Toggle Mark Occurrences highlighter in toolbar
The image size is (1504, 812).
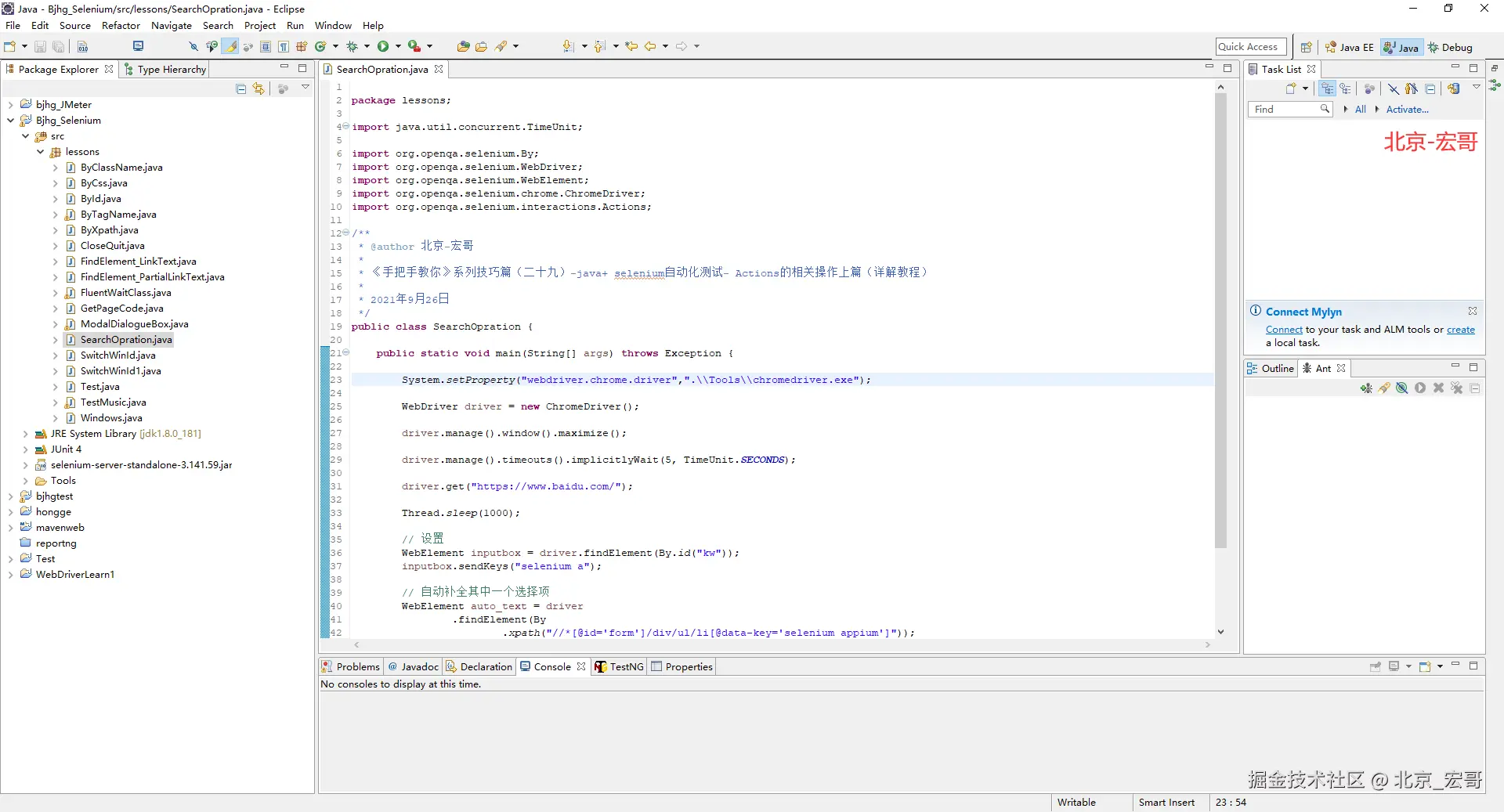tap(230, 47)
